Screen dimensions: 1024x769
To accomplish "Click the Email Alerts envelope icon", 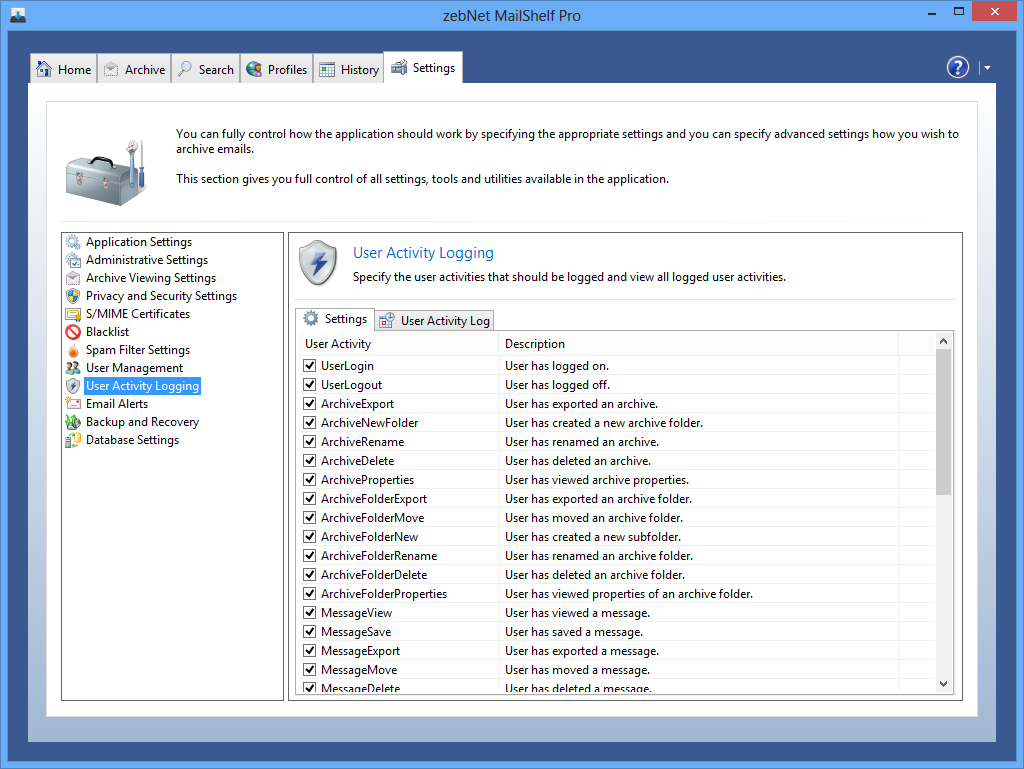I will (73, 404).
